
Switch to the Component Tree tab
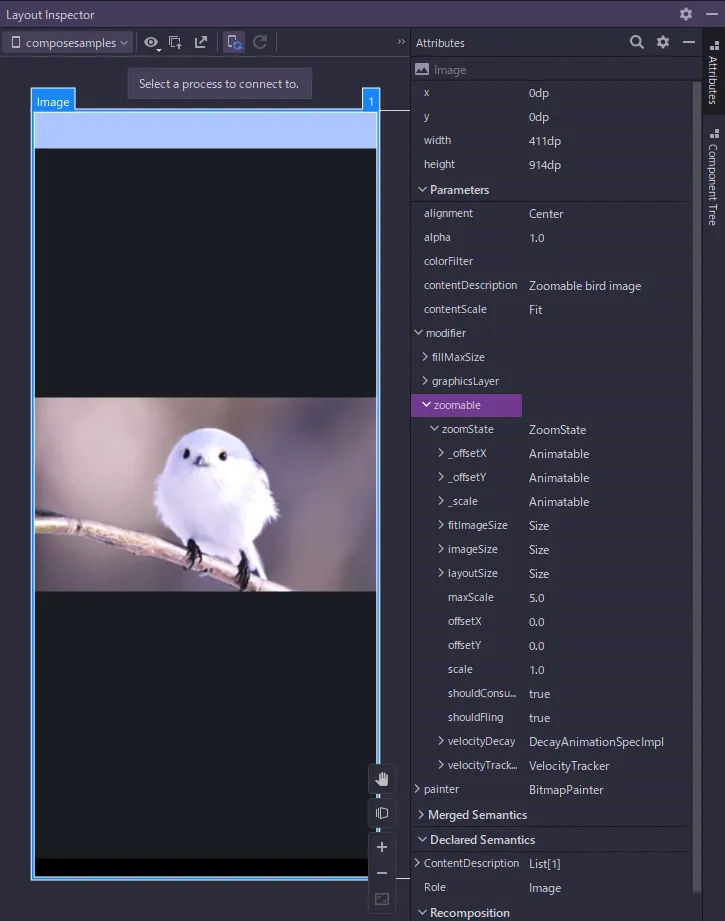(713, 180)
